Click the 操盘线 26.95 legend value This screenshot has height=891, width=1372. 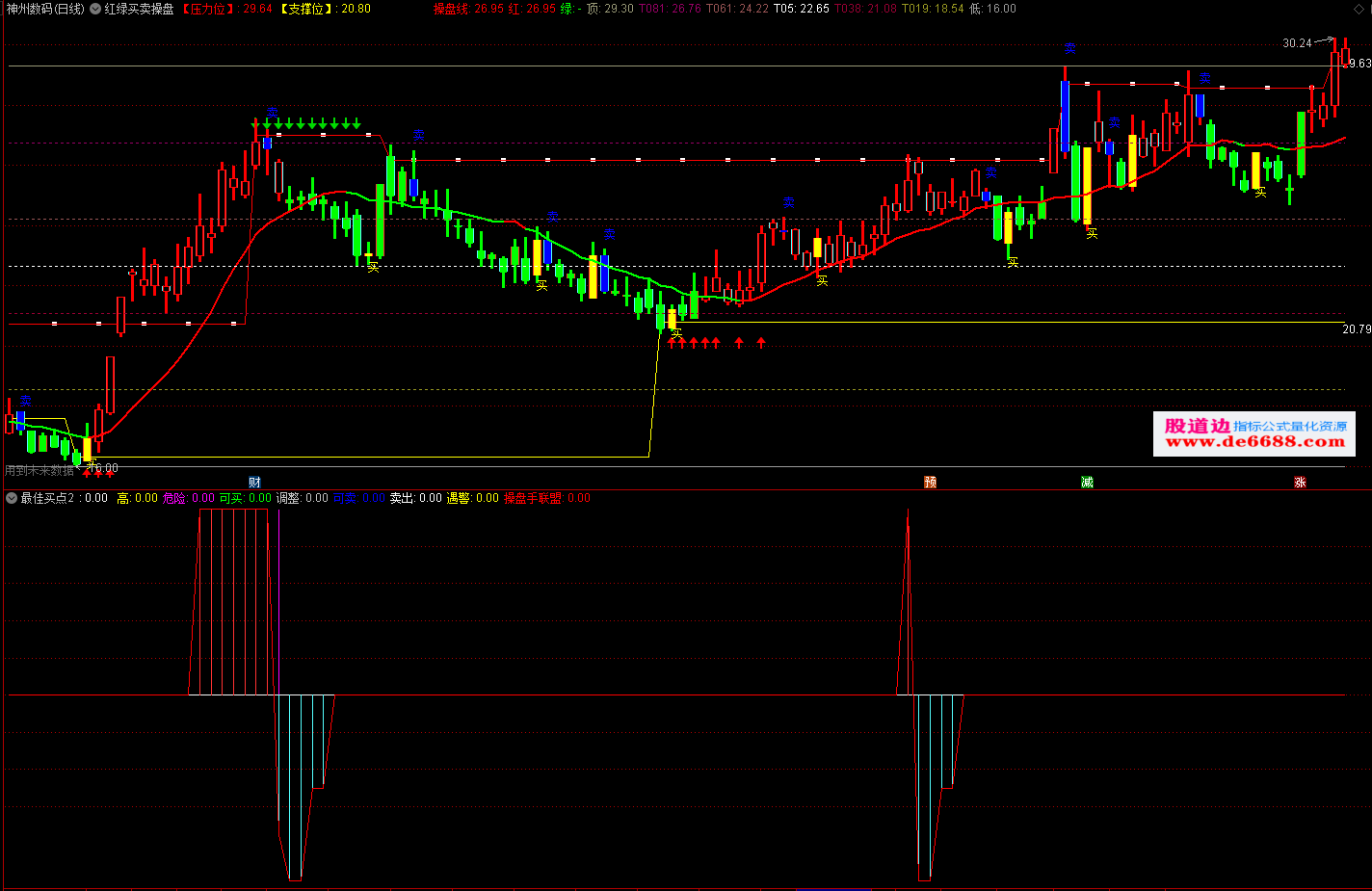point(468,9)
